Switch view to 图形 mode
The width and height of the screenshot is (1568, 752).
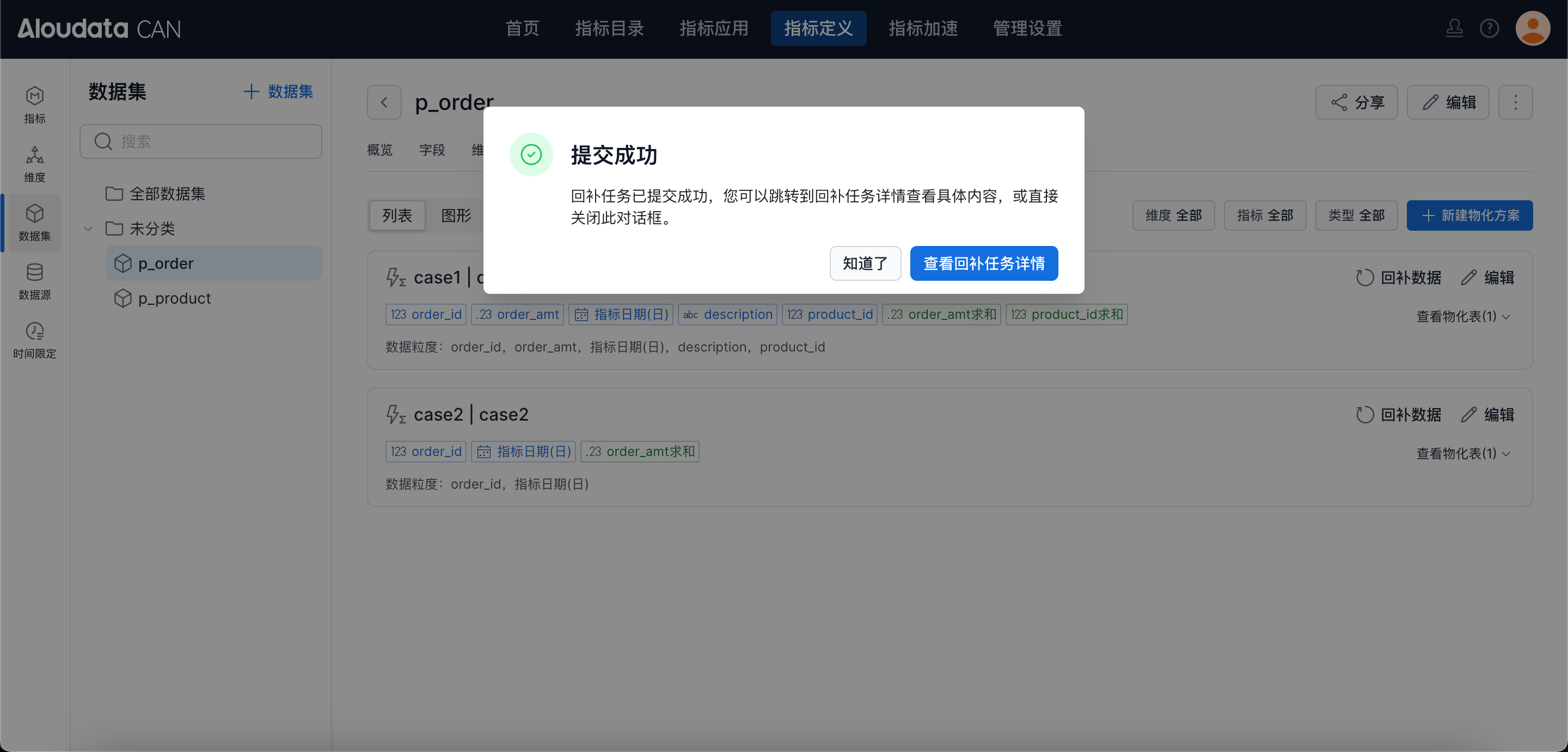click(x=456, y=215)
